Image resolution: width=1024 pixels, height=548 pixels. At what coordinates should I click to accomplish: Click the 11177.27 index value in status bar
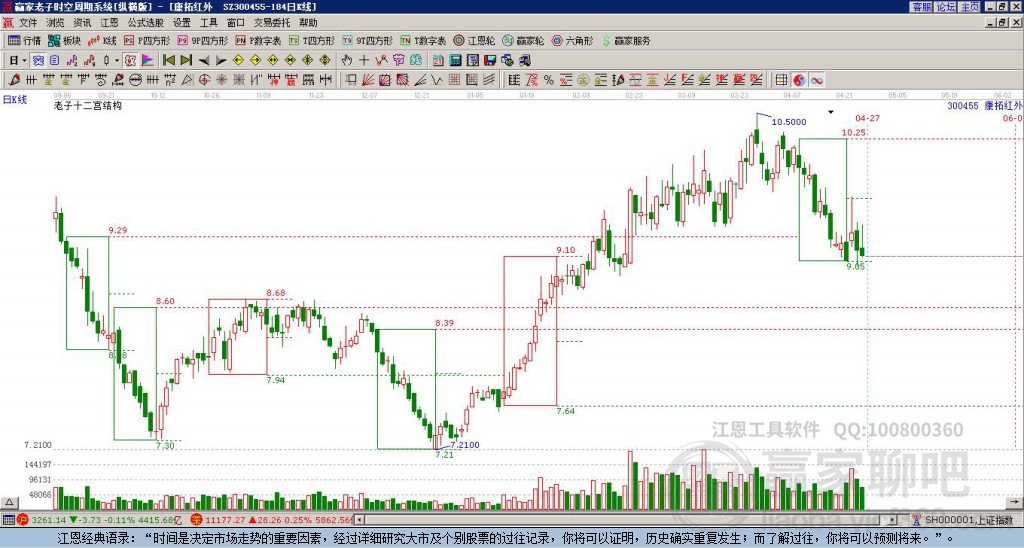[x=225, y=520]
